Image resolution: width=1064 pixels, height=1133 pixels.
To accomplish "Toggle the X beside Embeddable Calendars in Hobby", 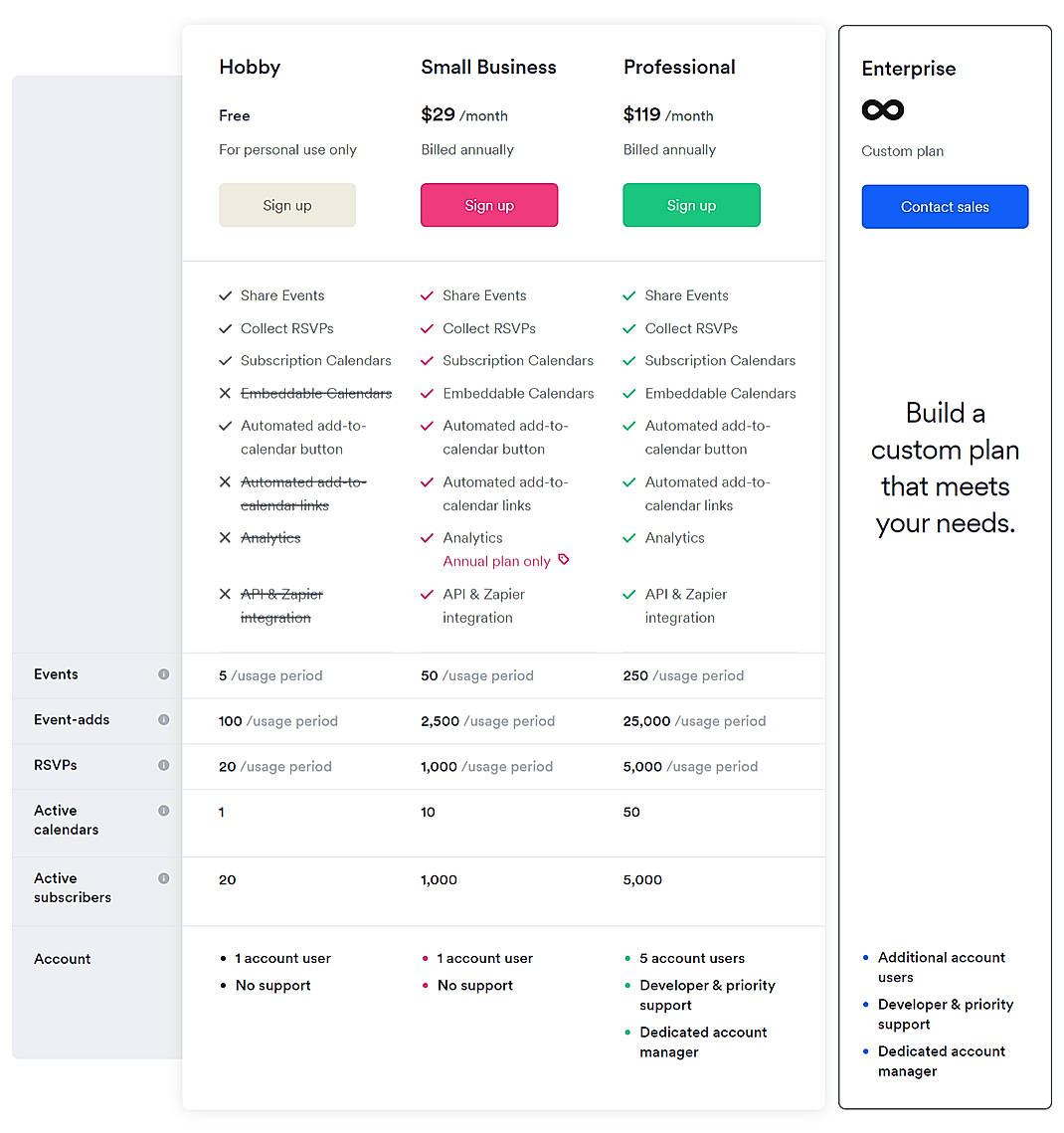I will (x=225, y=393).
